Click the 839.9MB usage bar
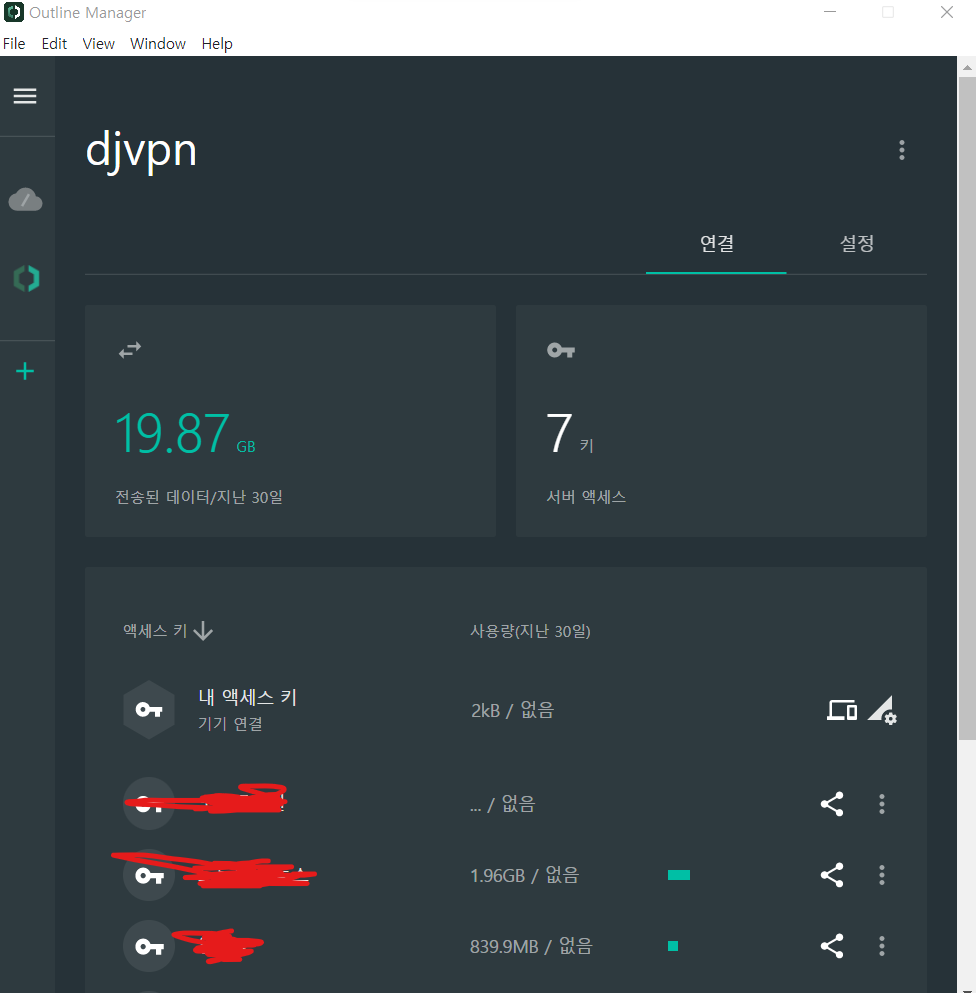This screenshot has height=993, width=976. point(673,946)
